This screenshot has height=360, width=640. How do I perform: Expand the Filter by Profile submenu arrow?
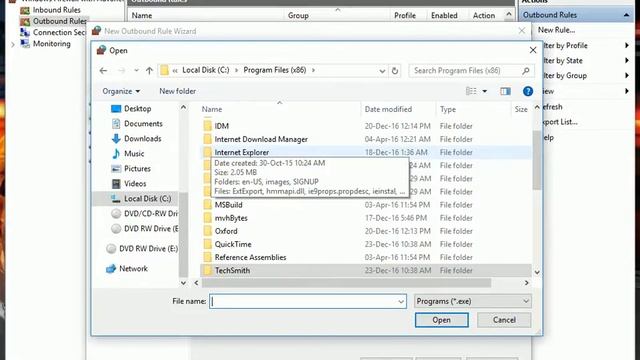(x=627, y=45)
